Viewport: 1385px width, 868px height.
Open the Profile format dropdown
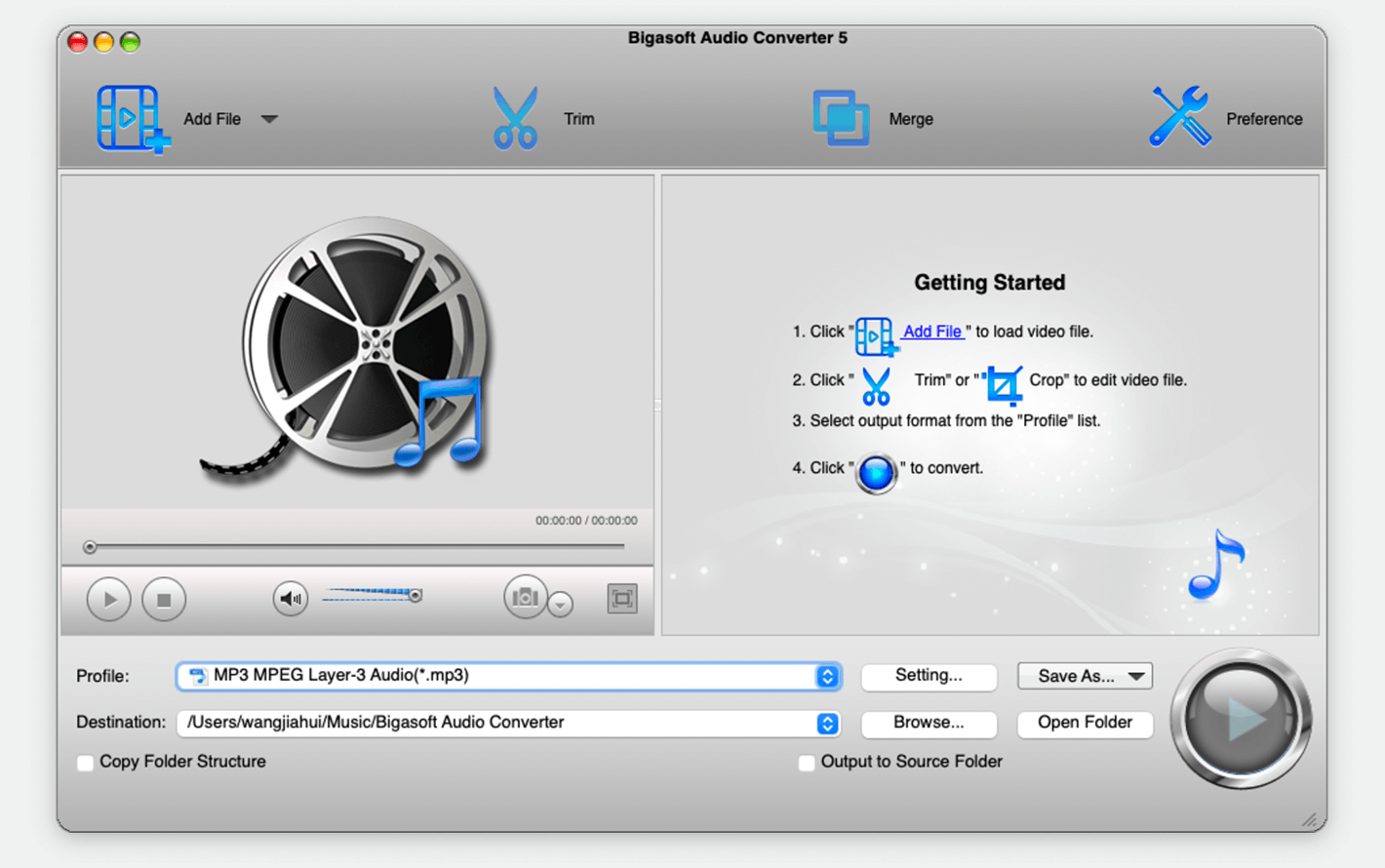[827, 676]
